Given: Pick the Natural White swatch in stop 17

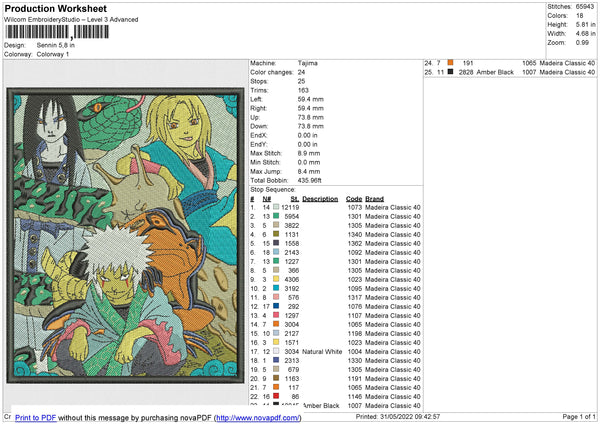Looking at the screenshot, I should point(276,351).
